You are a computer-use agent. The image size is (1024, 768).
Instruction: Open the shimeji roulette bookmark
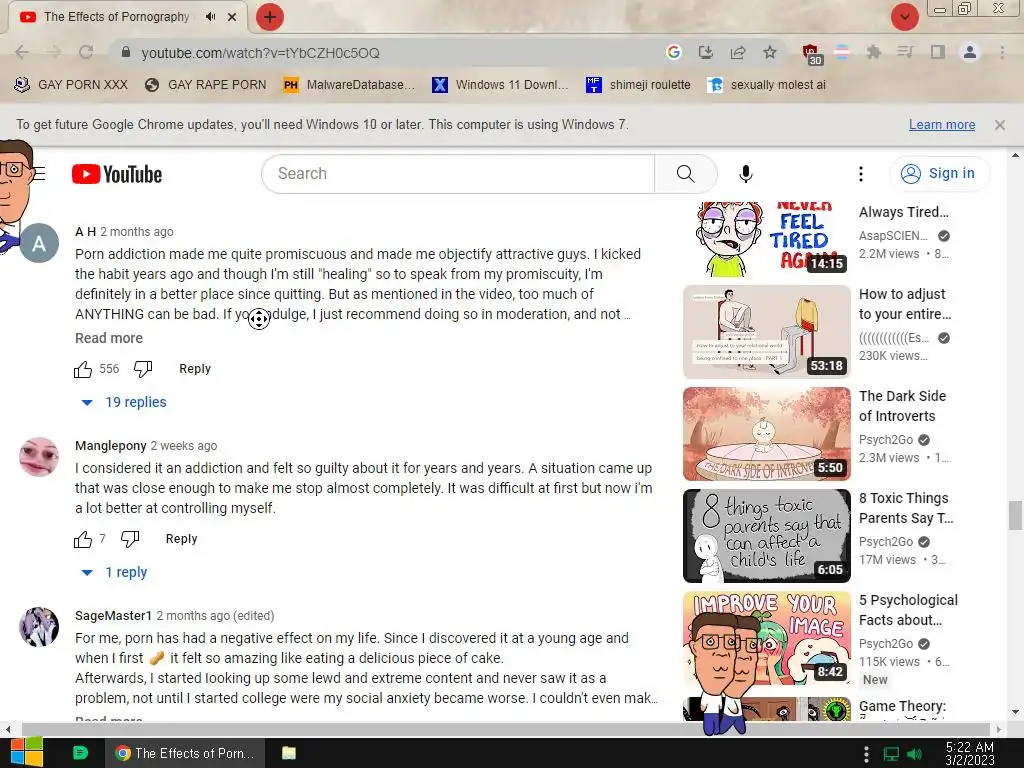coord(638,85)
